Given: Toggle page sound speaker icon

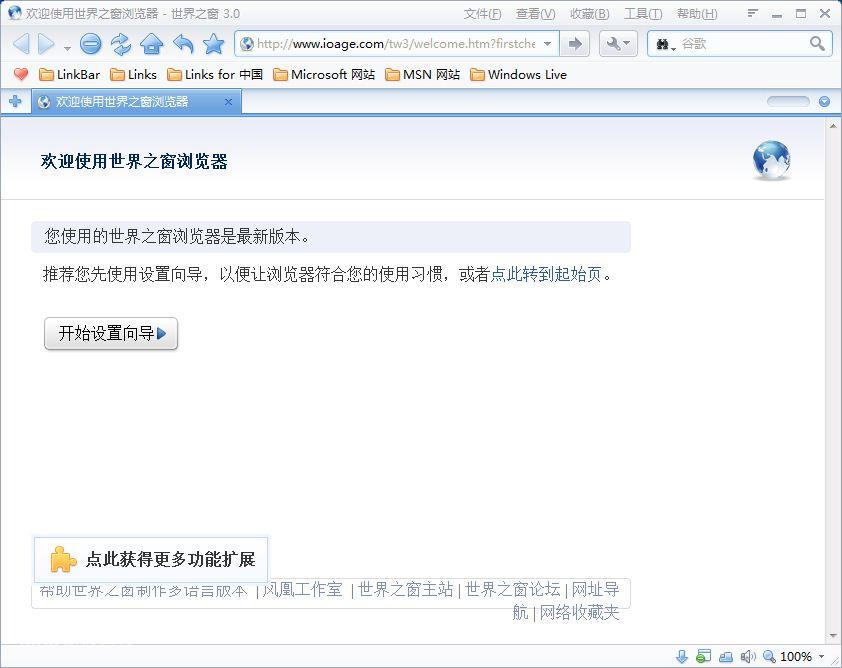Looking at the screenshot, I should click(748, 656).
